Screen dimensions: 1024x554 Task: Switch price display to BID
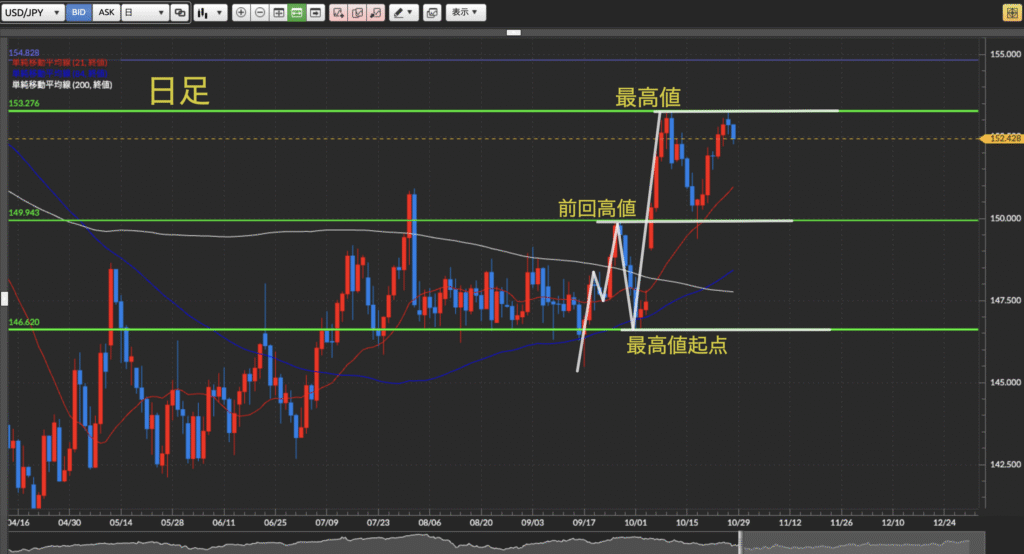coord(79,13)
